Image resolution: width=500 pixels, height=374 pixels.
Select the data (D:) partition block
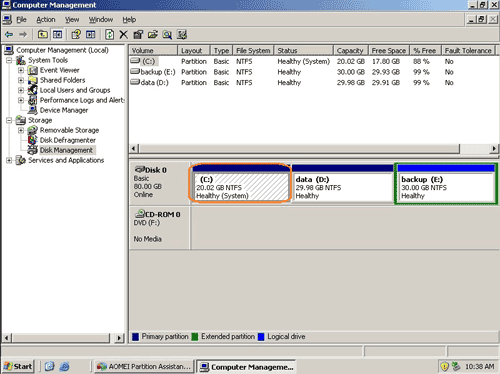(342, 183)
